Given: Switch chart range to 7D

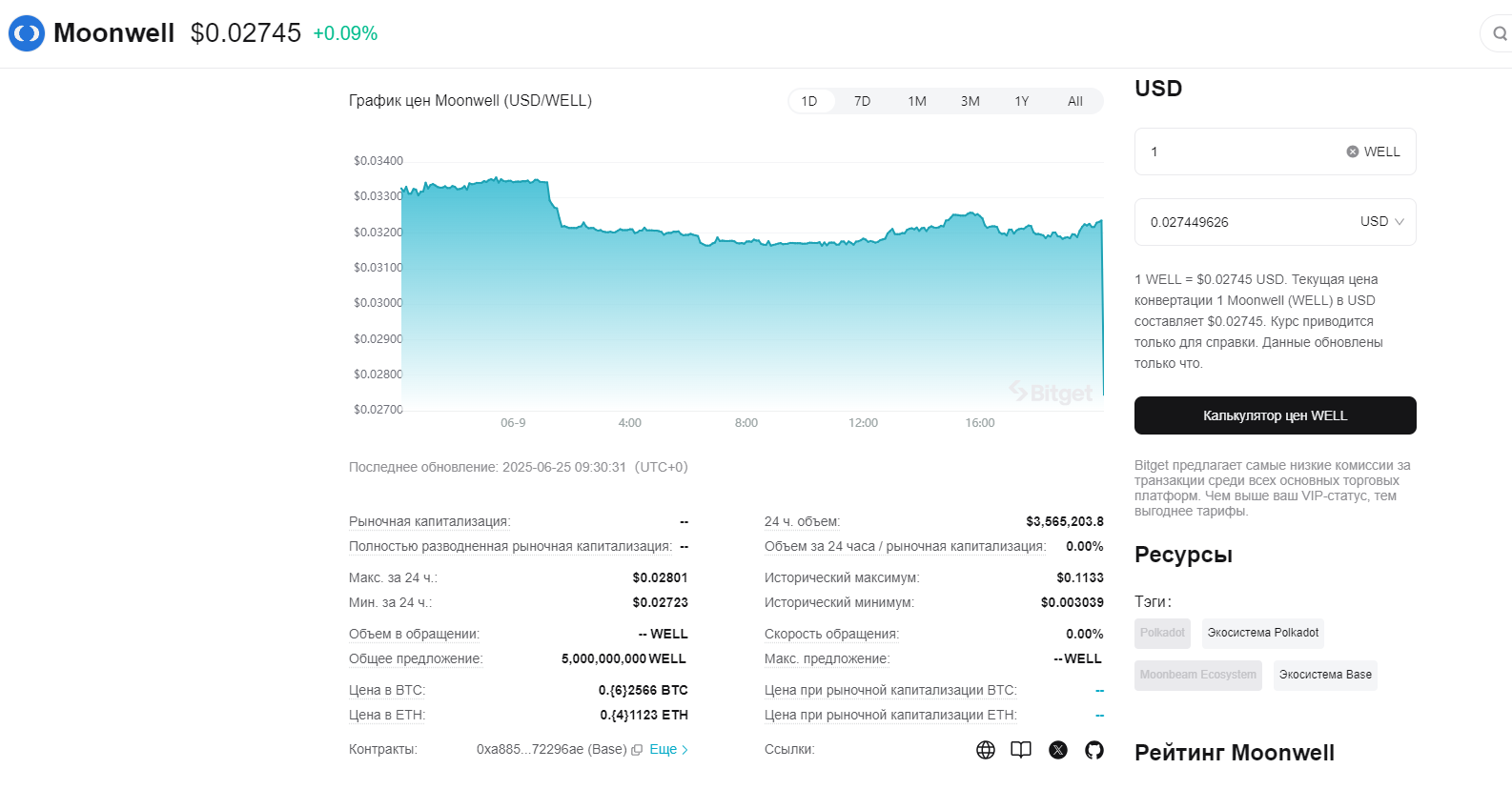Looking at the screenshot, I should click(862, 101).
